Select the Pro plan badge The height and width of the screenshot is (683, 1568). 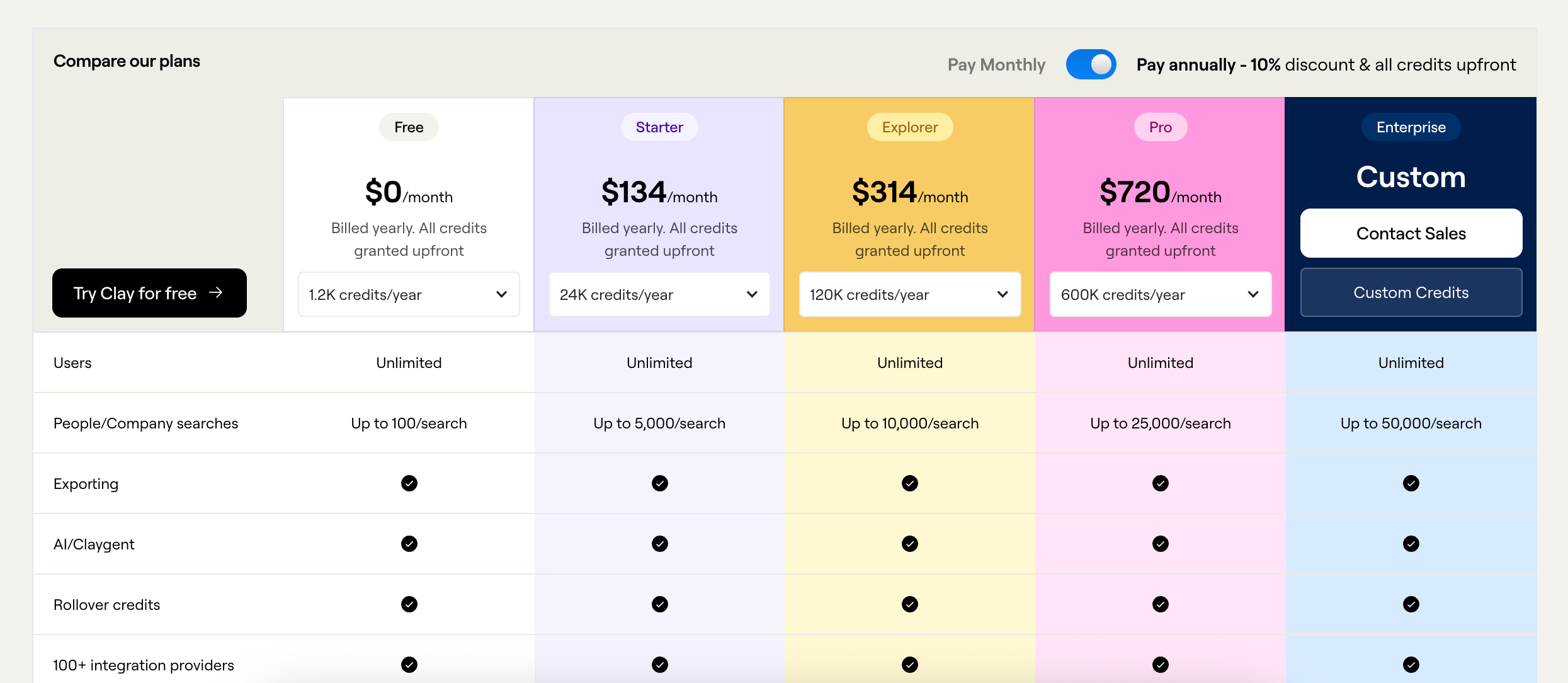pyautogui.click(x=1161, y=127)
